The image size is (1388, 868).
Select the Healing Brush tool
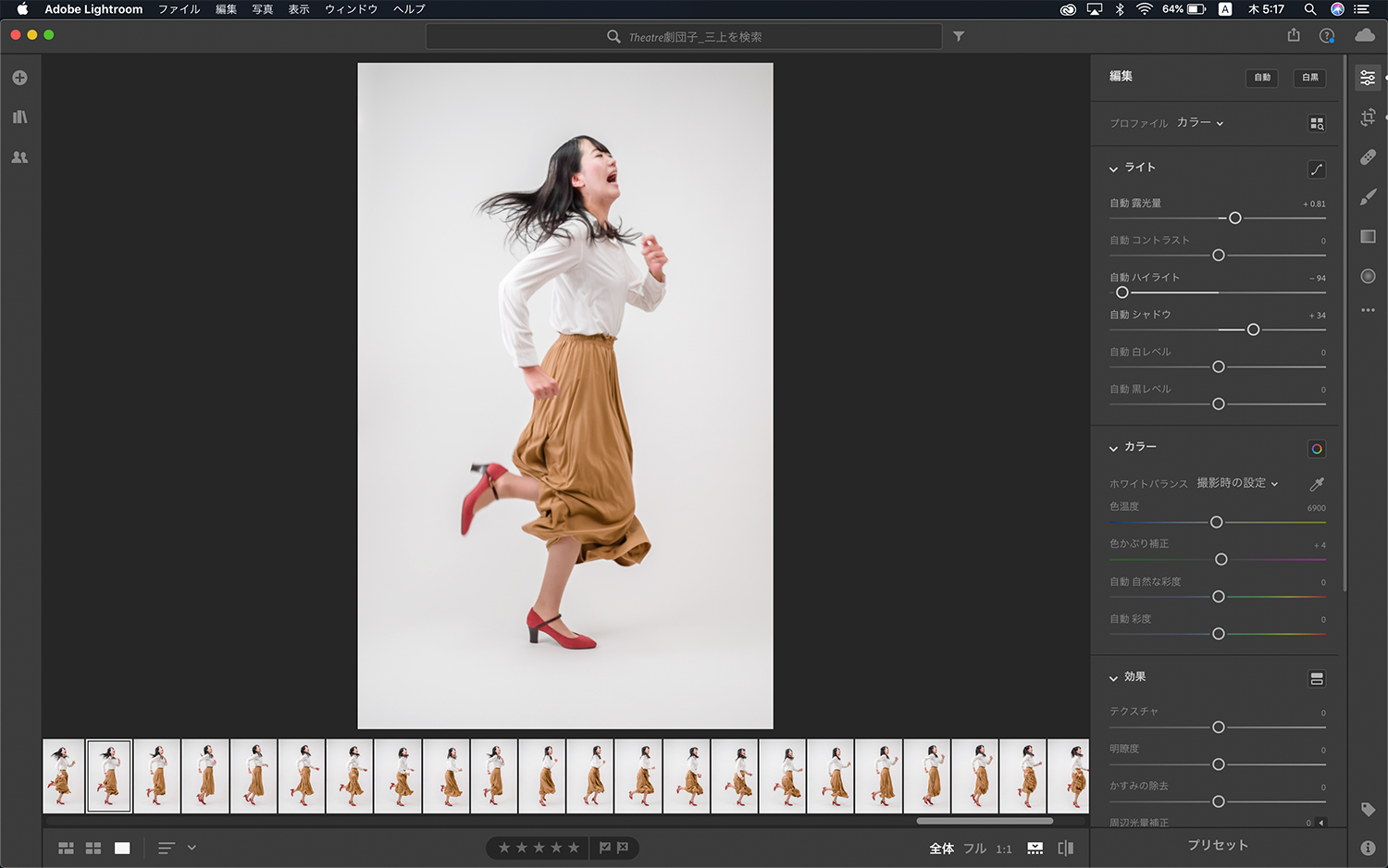pyautogui.click(x=1369, y=157)
